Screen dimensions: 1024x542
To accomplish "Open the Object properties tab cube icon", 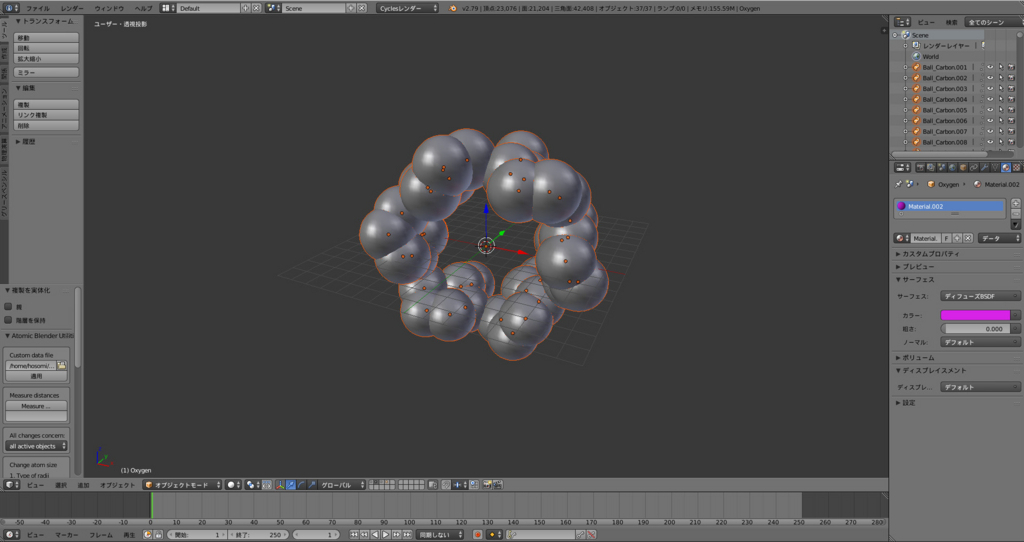I will [x=963, y=168].
